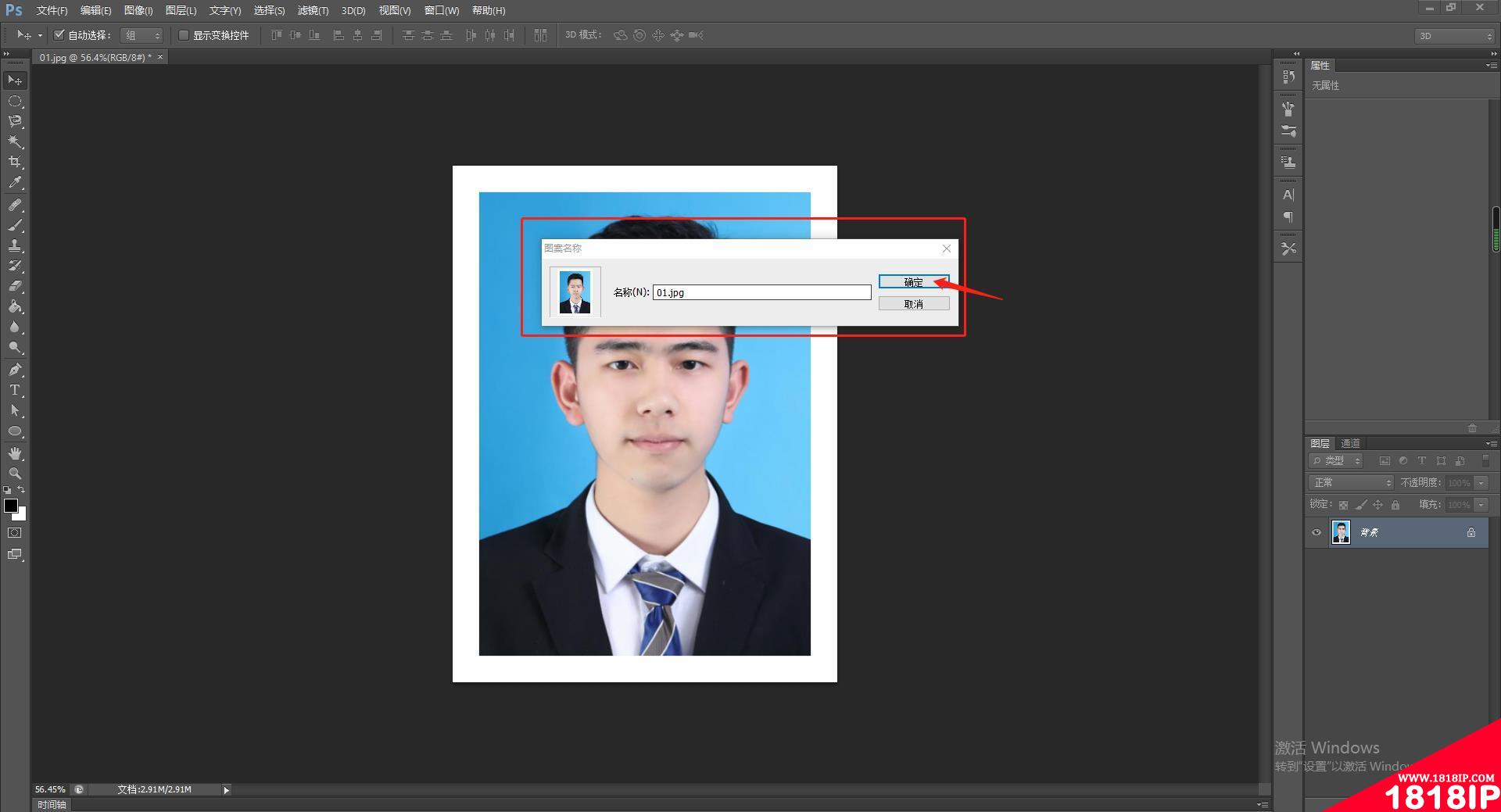Select the Elliptical Marquee tool
Image resolution: width=1501 pixels, height=812 pixels.
(15, 102)
